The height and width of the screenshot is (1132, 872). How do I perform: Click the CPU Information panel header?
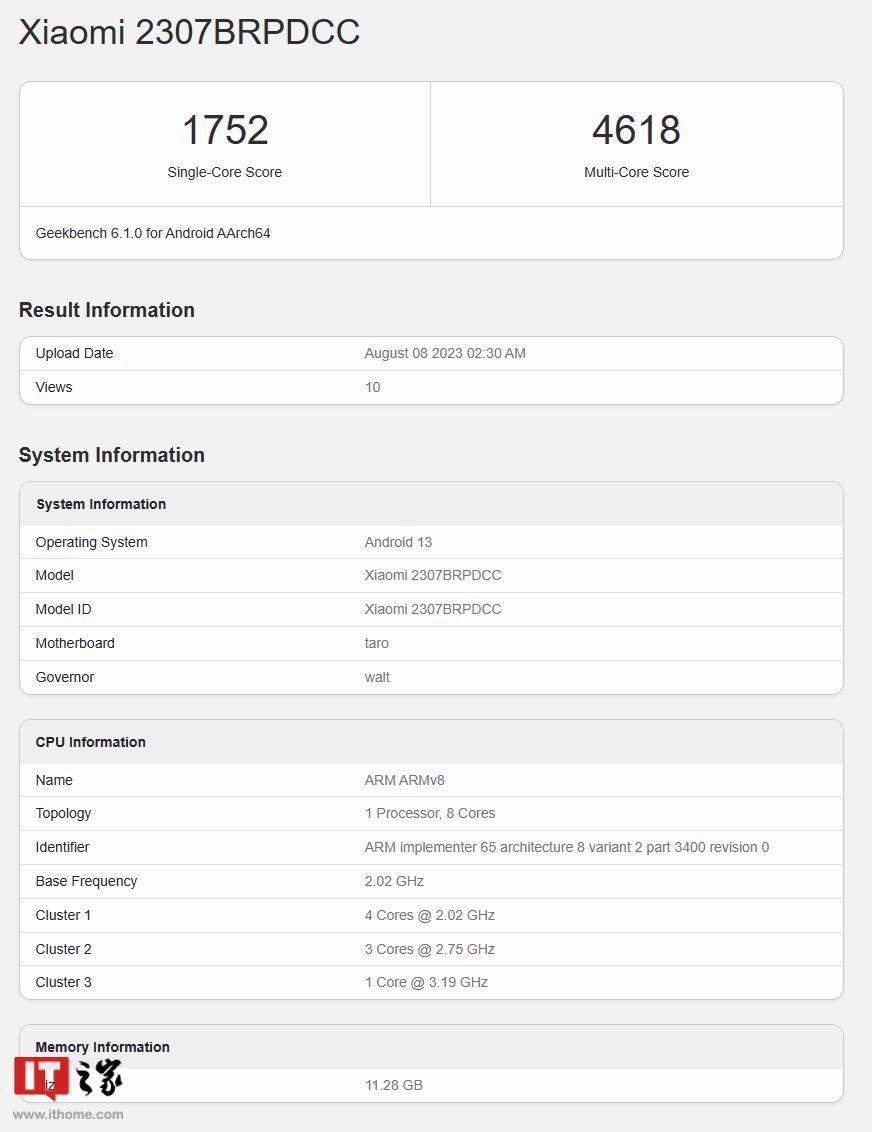click(430, 742)
